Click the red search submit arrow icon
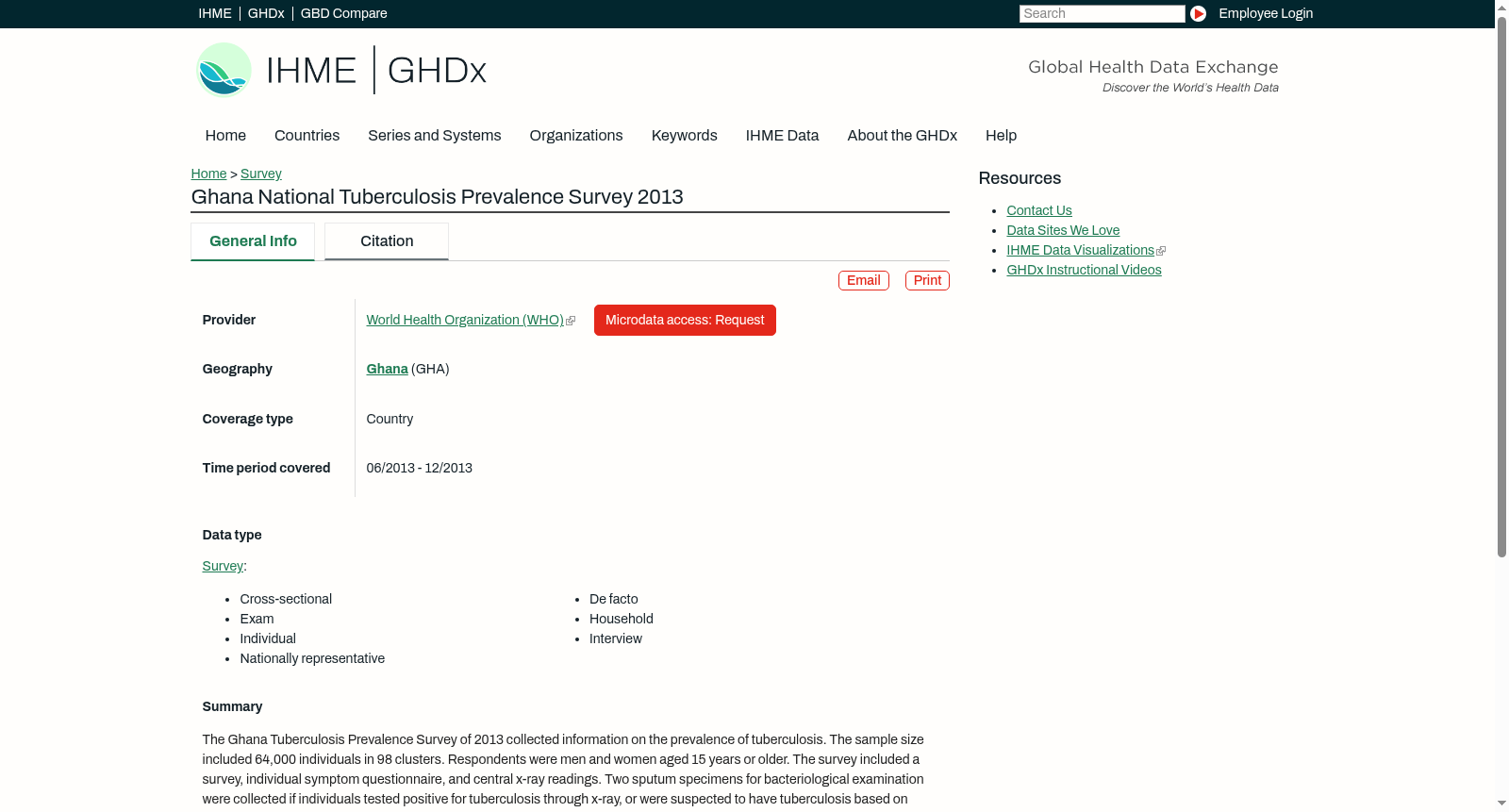 1198,13
